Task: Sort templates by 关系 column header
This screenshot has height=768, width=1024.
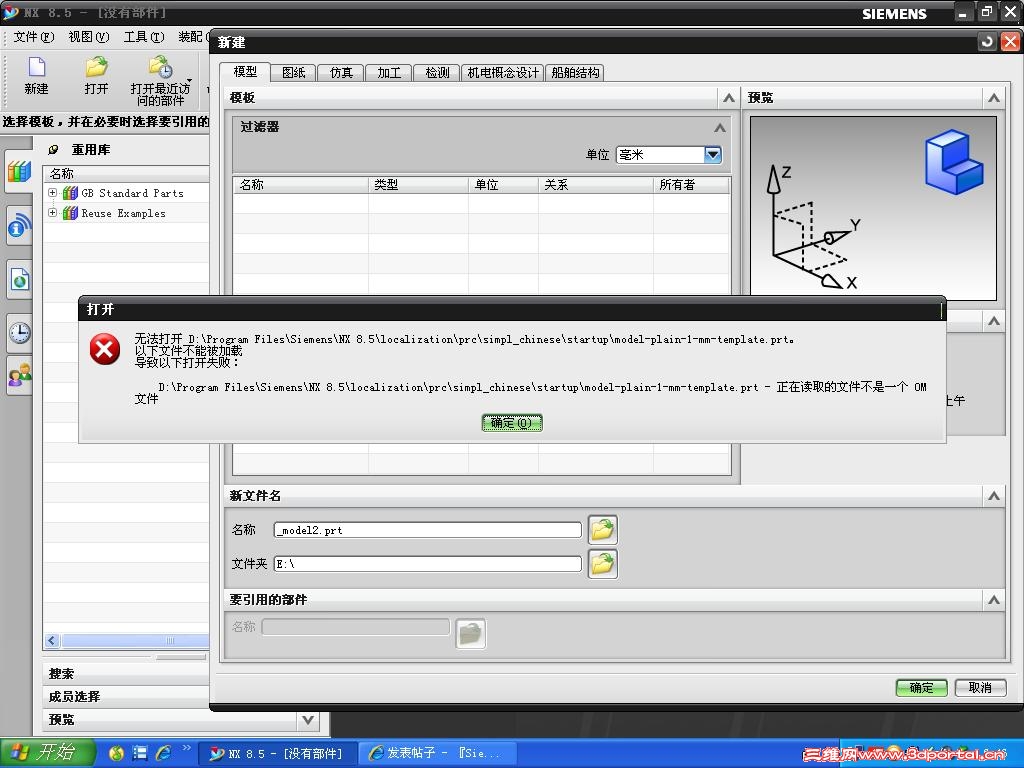Action: [596, 185]
